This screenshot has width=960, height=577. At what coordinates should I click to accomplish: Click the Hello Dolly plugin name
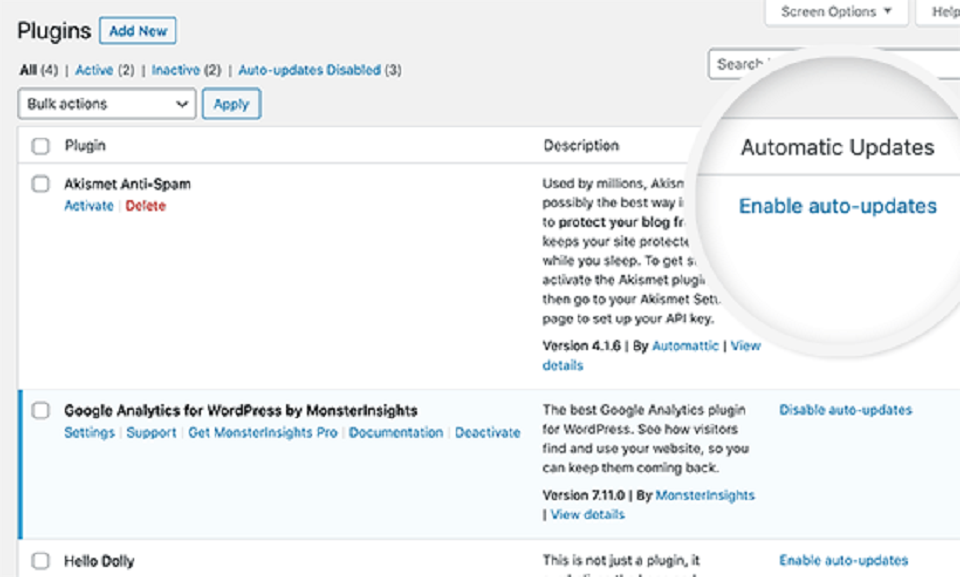click(x=99, y=561)
